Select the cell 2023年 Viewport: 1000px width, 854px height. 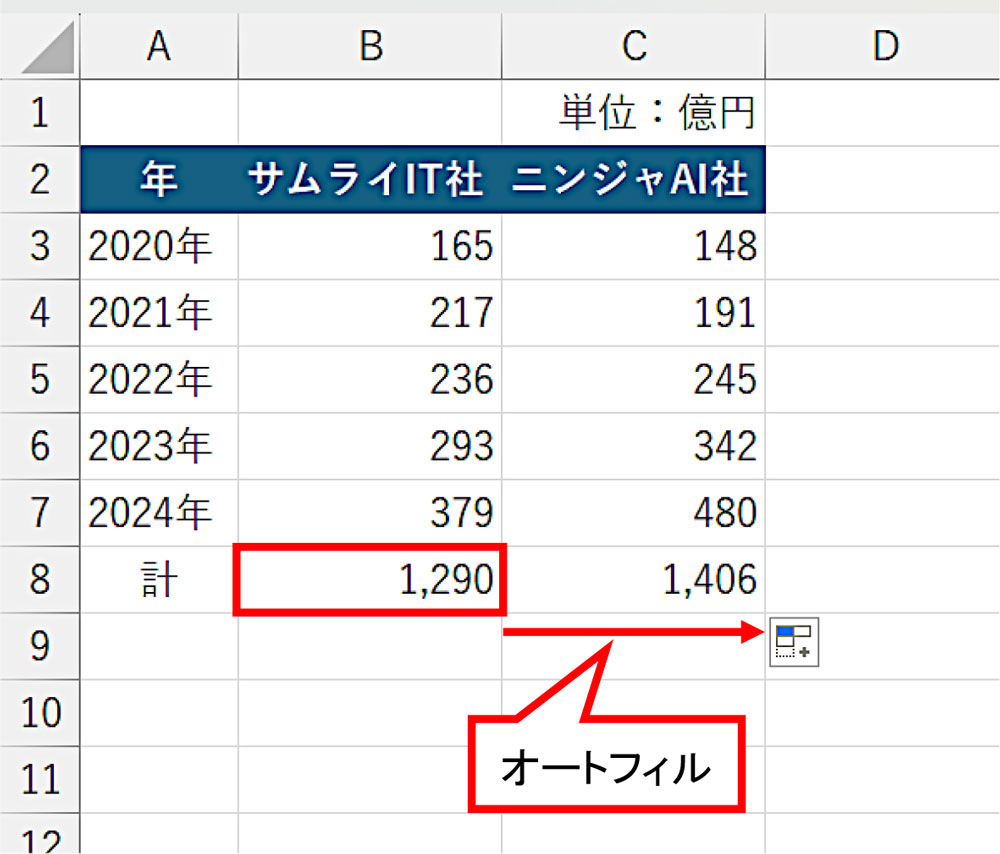(x=159, y=446)
